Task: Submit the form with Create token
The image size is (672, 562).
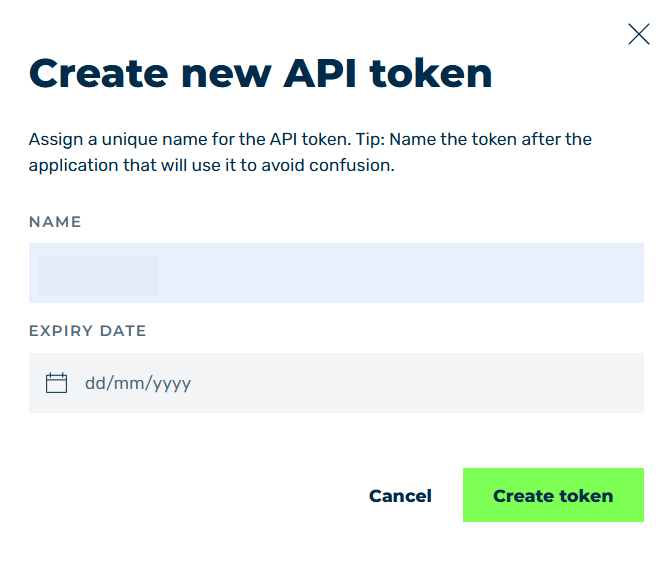Action: (553, 495)
